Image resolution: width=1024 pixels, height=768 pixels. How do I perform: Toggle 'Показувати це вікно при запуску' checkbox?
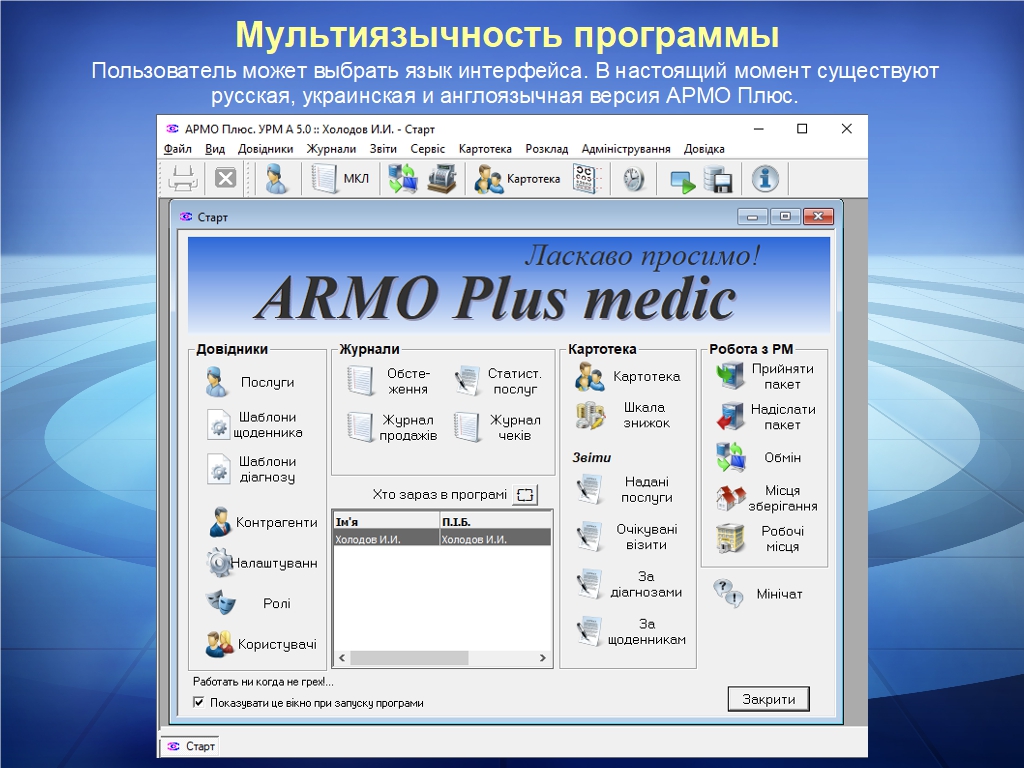click(x=199, y=703)
